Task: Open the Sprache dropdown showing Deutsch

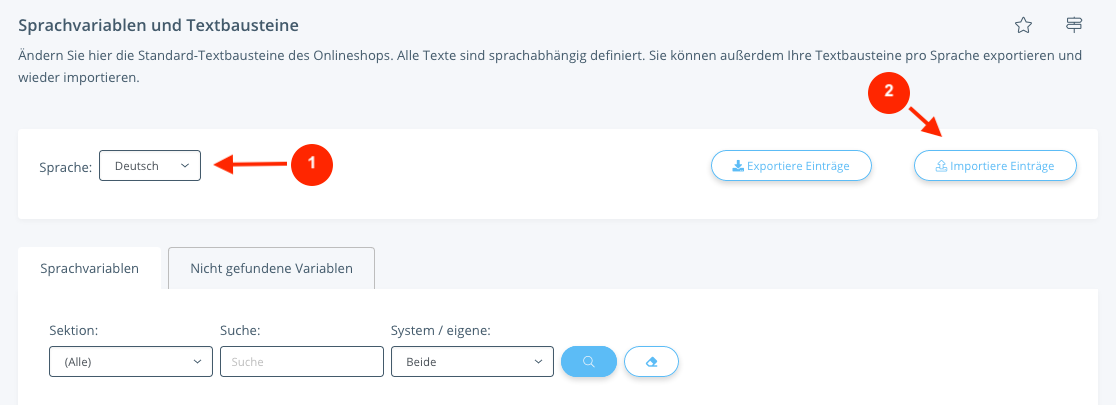Action: click(x=149, y=165)
